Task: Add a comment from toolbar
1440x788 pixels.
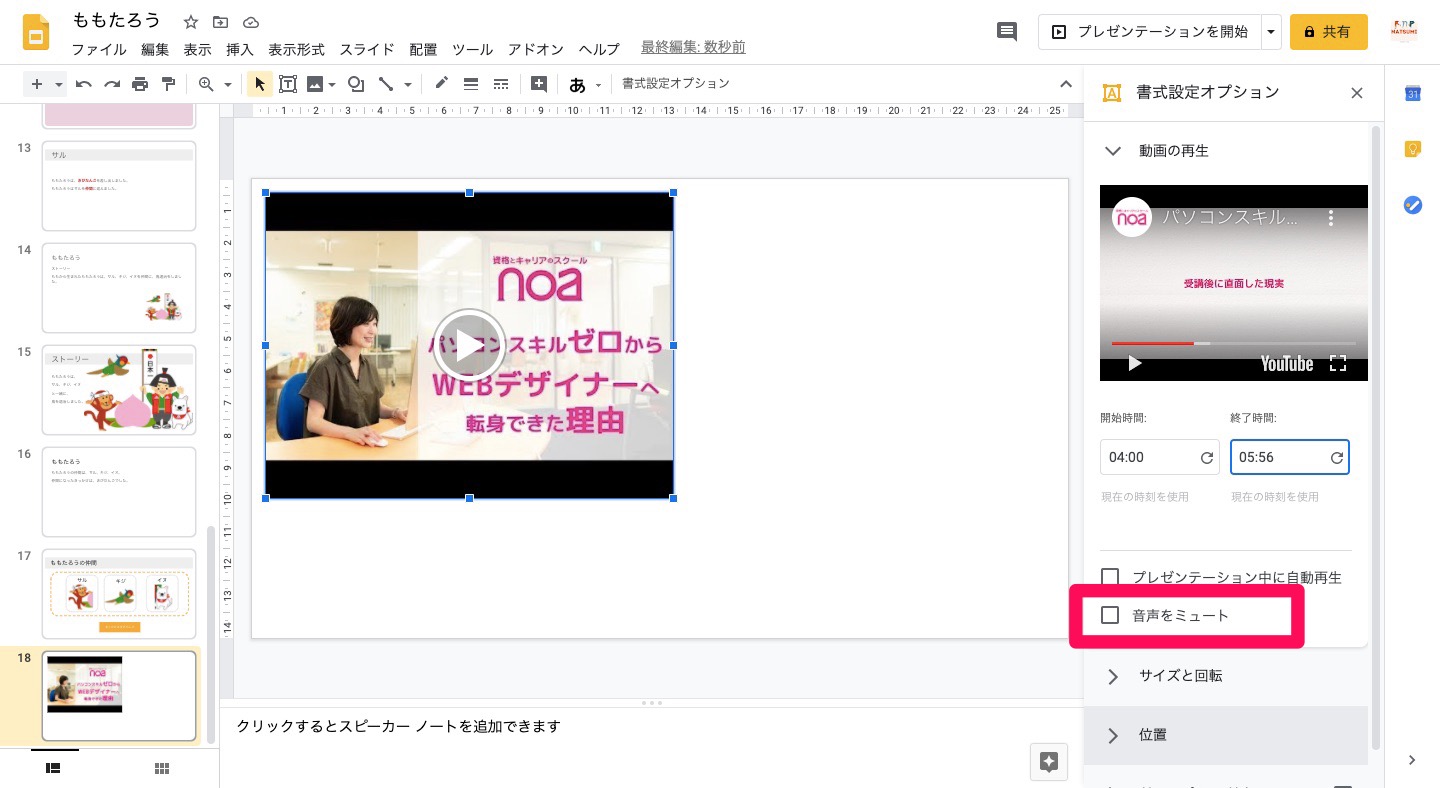Action: [539, 84]
